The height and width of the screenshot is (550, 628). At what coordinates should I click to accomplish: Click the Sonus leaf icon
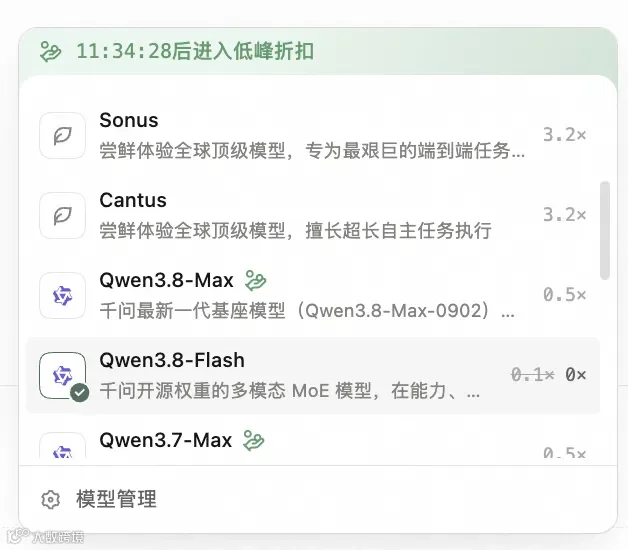(x=62, y=135)
